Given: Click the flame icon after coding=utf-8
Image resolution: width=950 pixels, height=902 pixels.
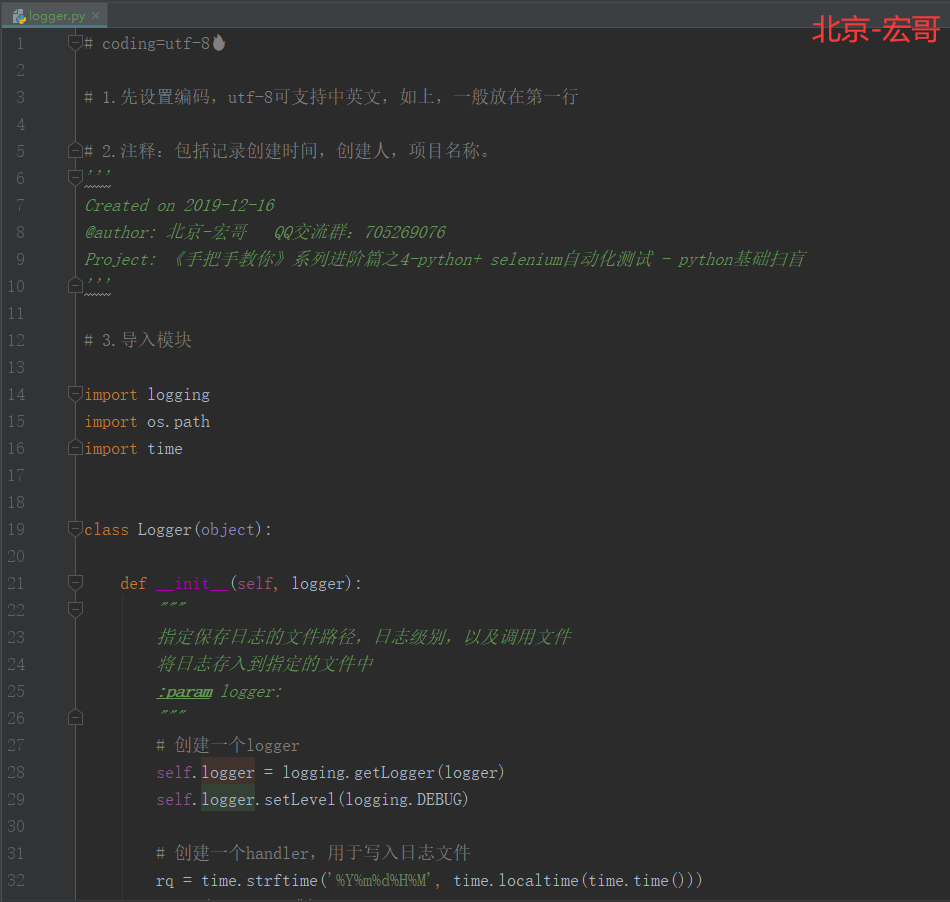Looking at the screenshot, I should pyautogui.click(x=219, y=43).
